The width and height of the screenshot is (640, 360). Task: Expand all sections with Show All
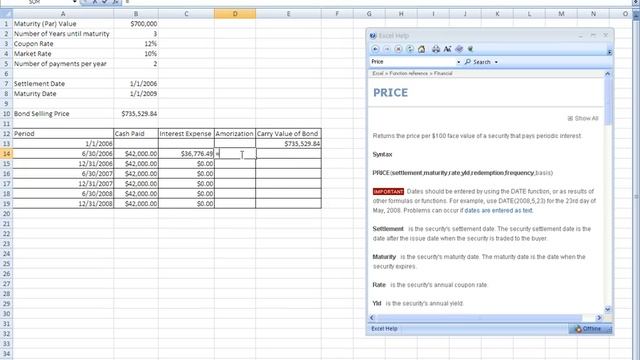pos(583,118)
